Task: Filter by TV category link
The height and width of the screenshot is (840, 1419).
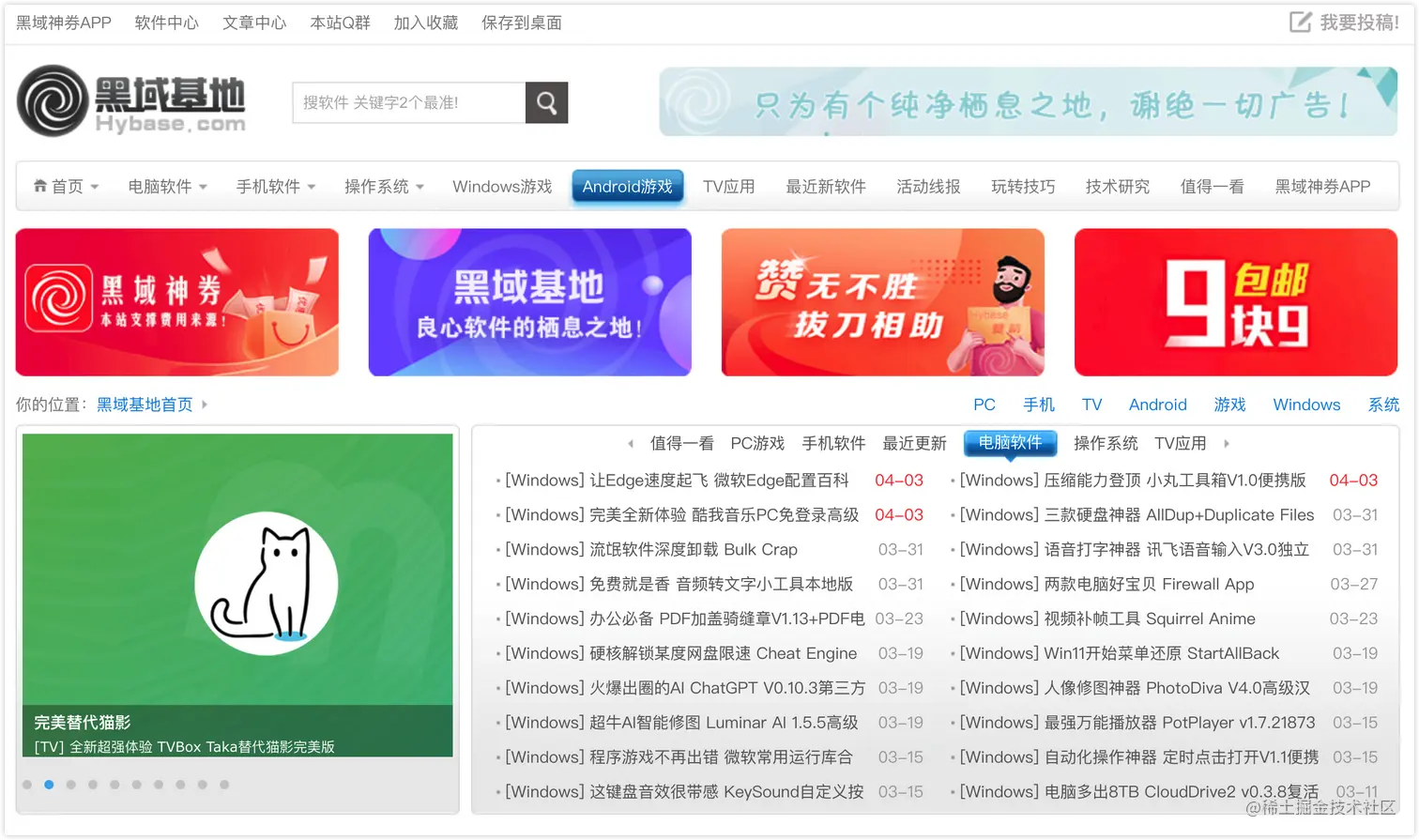Action: point(1091,405)
